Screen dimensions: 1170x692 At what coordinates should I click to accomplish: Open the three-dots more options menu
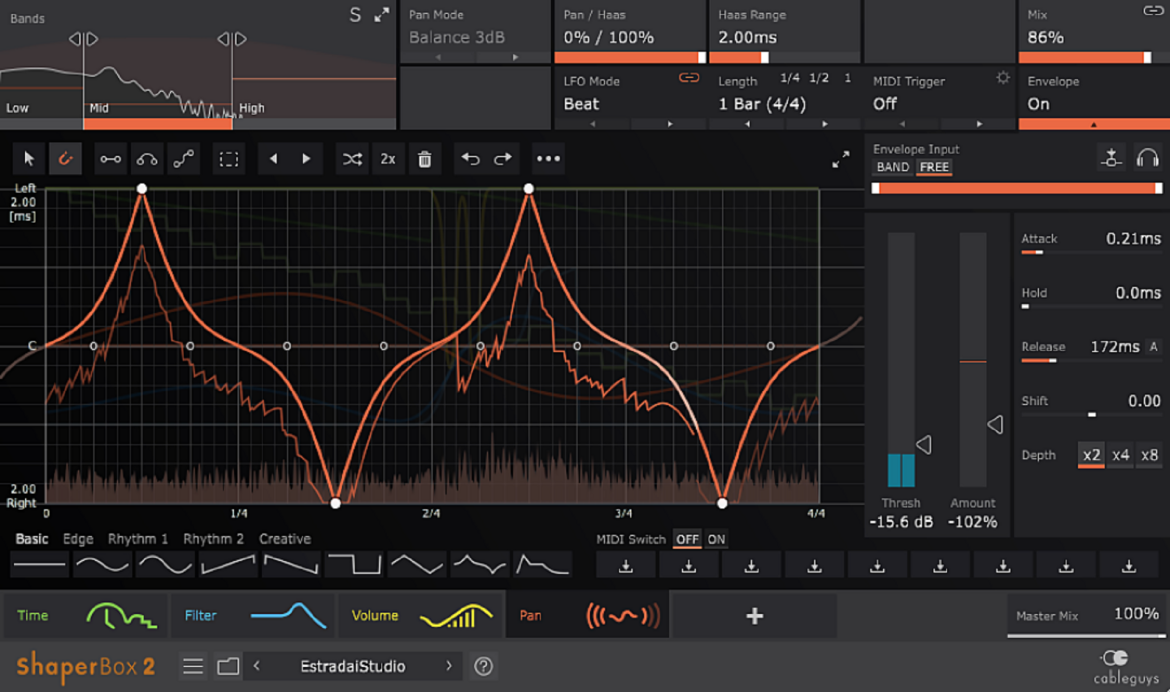[548, 159]
